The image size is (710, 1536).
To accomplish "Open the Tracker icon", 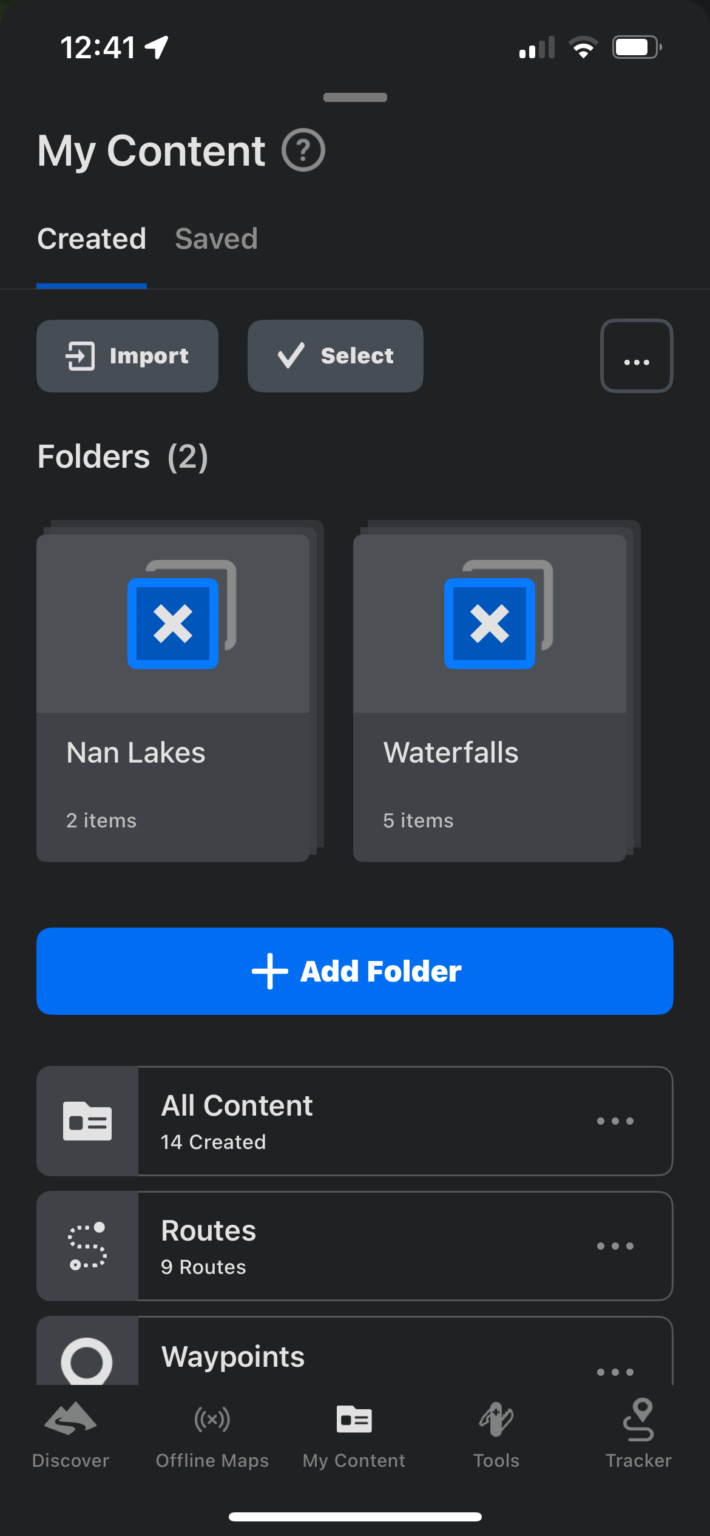I will pos(638,1420).
